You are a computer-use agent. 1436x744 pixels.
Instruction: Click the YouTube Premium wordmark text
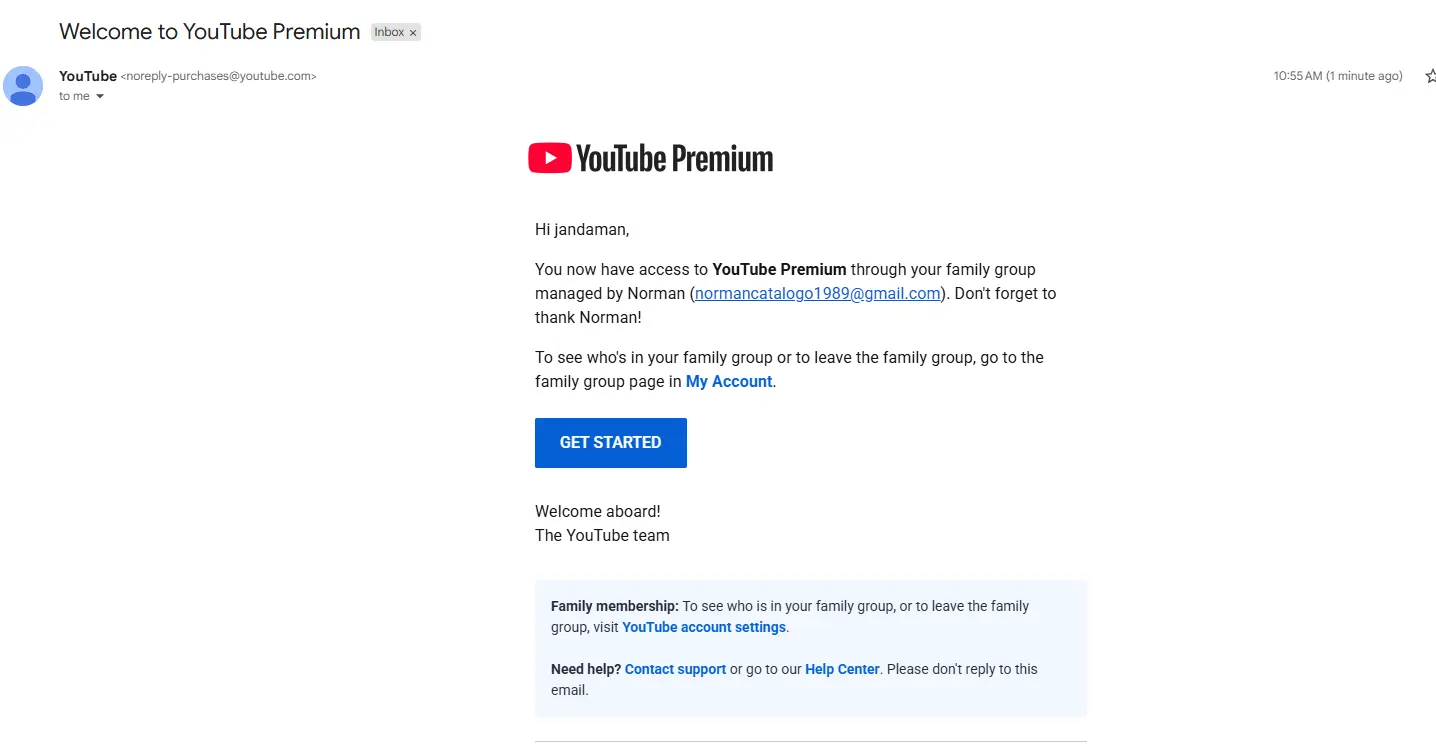tap(675, 158)
